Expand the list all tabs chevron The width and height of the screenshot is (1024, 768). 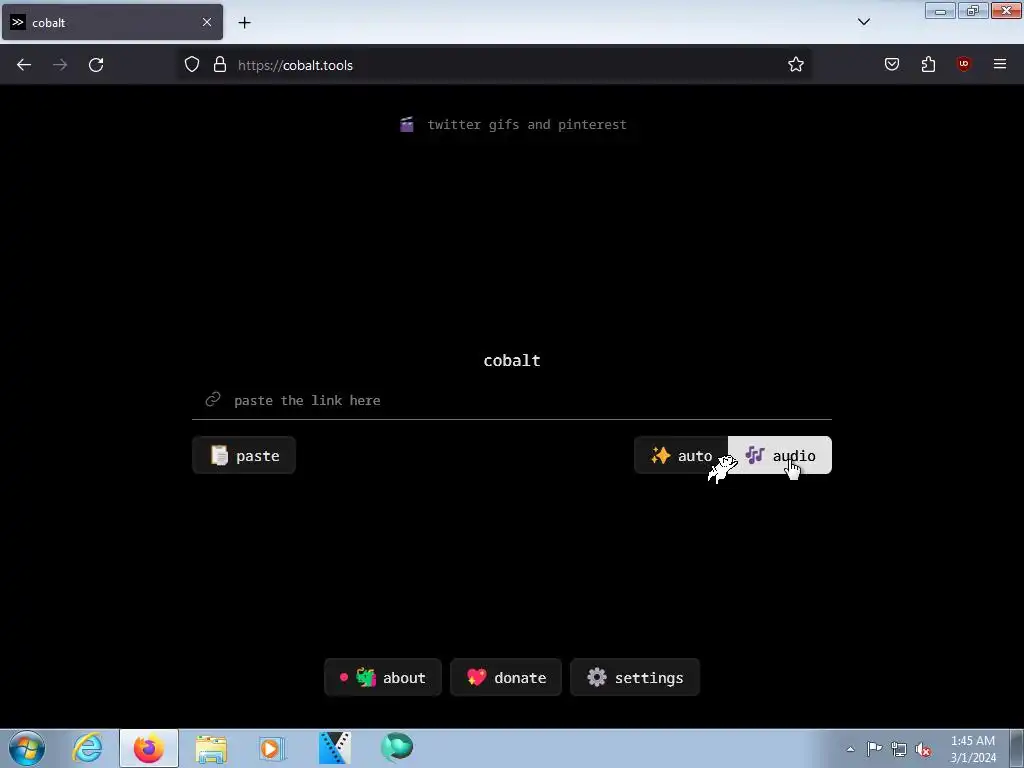pos(864,22)
